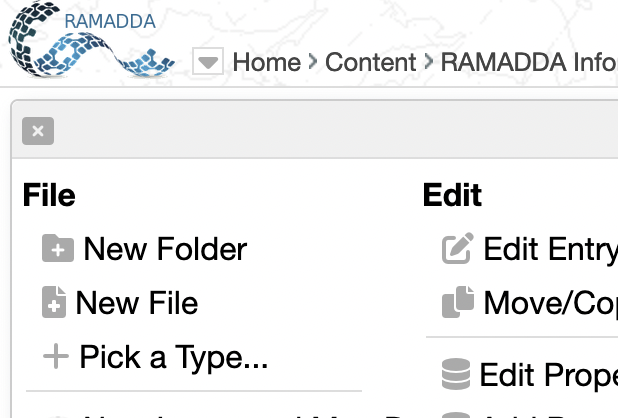This screenshot has width=618, height=418.
Task: Open the Pick a Type... option
Action: pyautogui.click(x=174, y=357)
